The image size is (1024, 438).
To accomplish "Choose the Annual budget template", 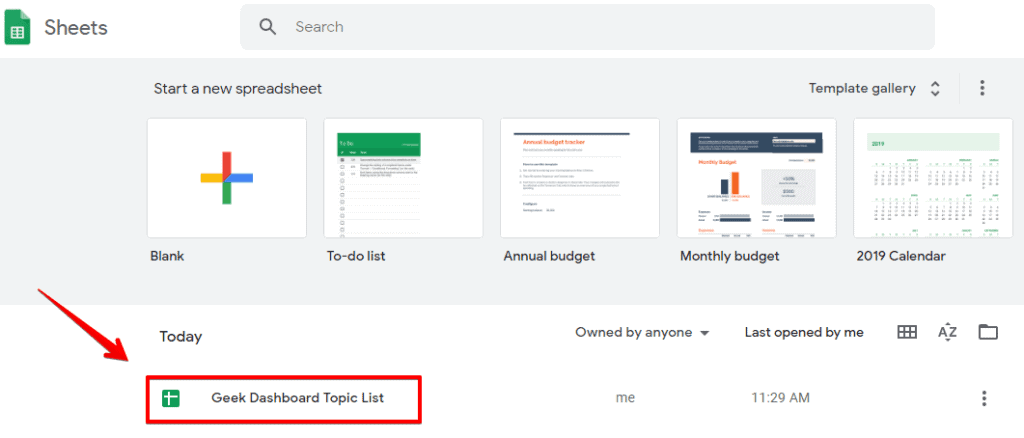I will pyautogui.click(x=580, y=178).
